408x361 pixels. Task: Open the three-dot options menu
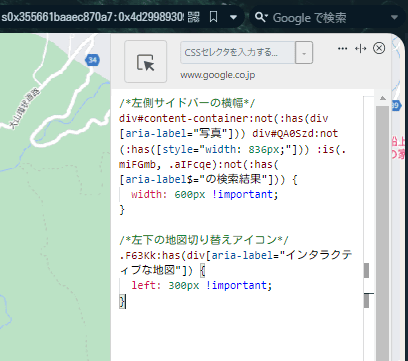tap(342, 49)
